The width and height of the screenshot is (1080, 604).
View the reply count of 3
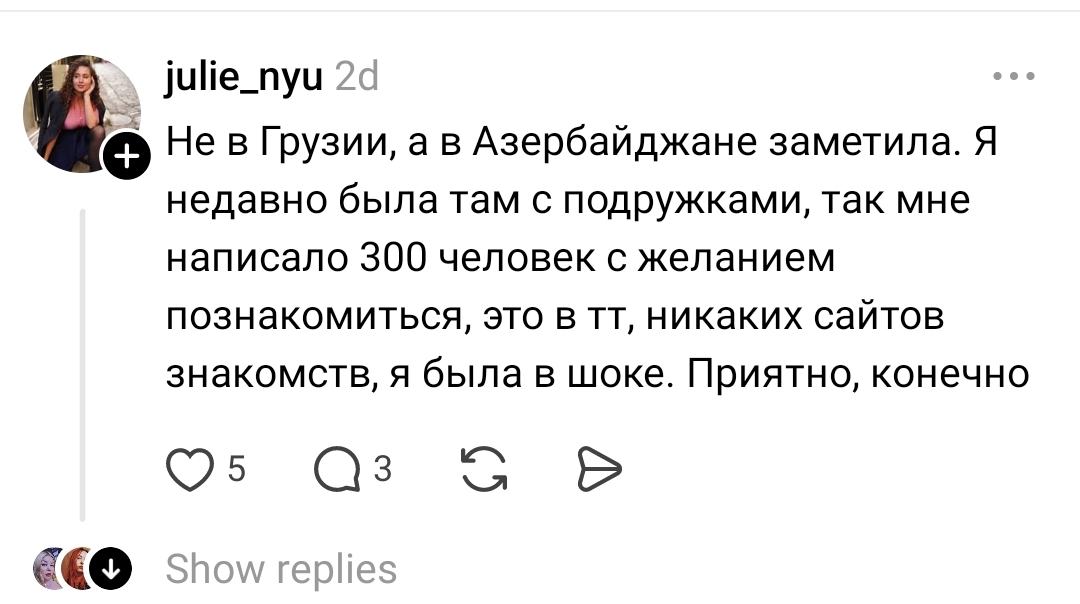point(382,468)
